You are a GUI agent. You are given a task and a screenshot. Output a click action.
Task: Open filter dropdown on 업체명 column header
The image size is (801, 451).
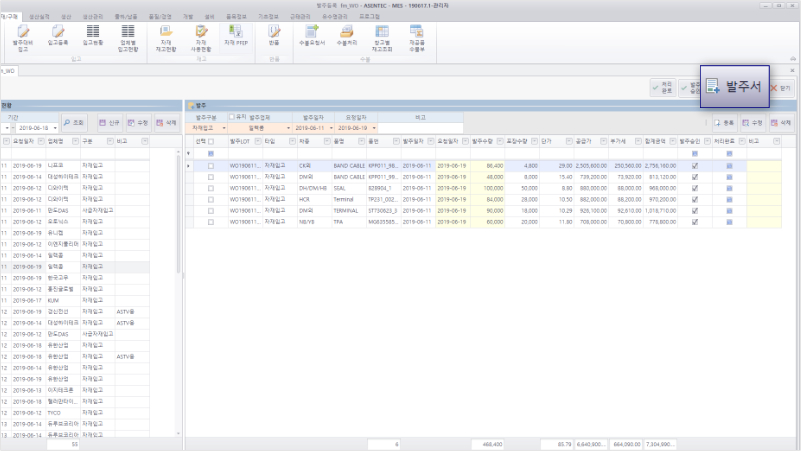click(75, 141)
